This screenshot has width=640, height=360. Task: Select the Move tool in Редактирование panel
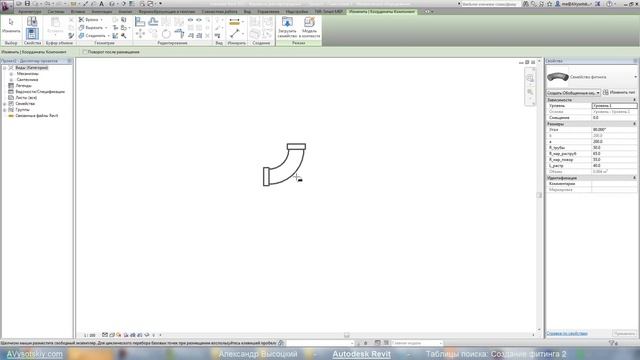(140, 34)
